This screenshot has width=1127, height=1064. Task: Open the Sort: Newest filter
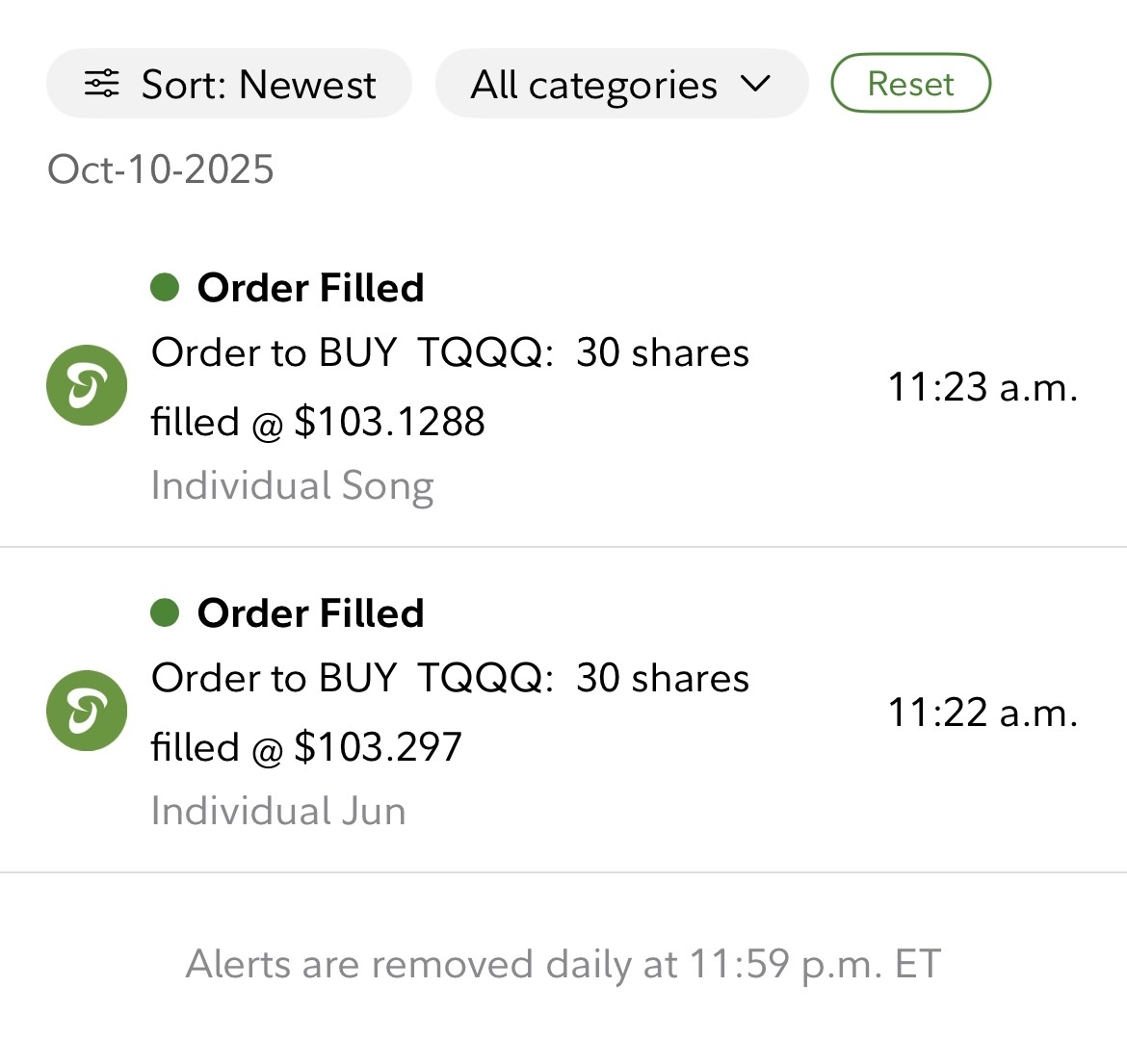(229, 84)
